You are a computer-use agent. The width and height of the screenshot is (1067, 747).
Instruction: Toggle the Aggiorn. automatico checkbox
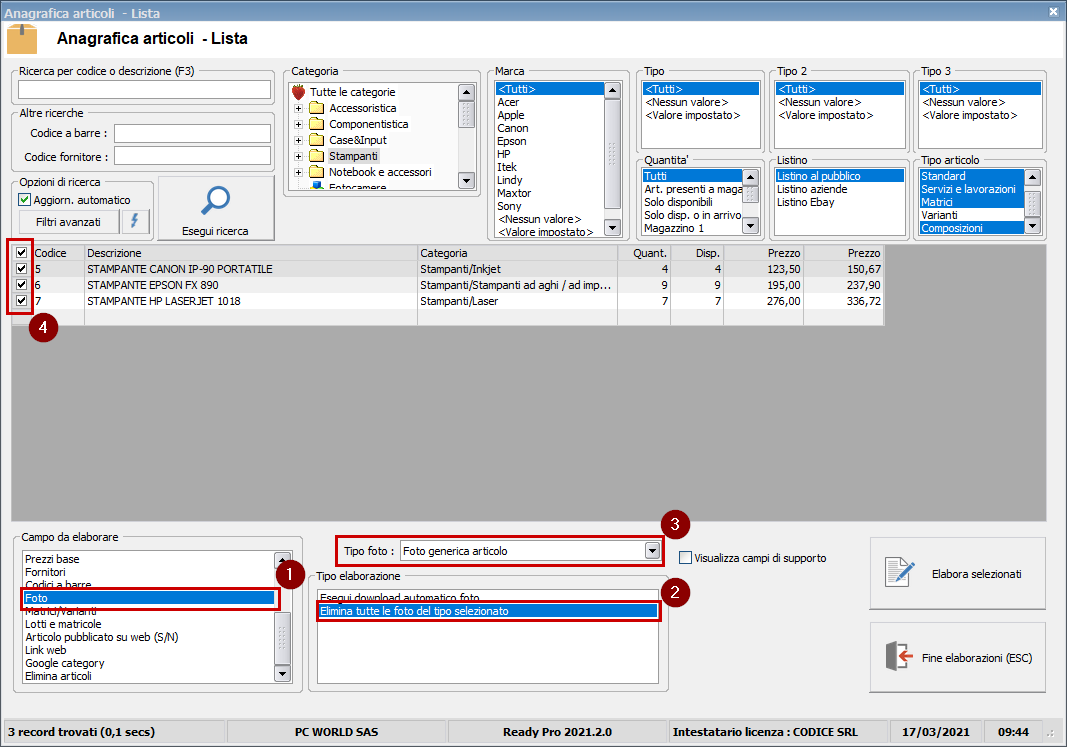[24, 199]
